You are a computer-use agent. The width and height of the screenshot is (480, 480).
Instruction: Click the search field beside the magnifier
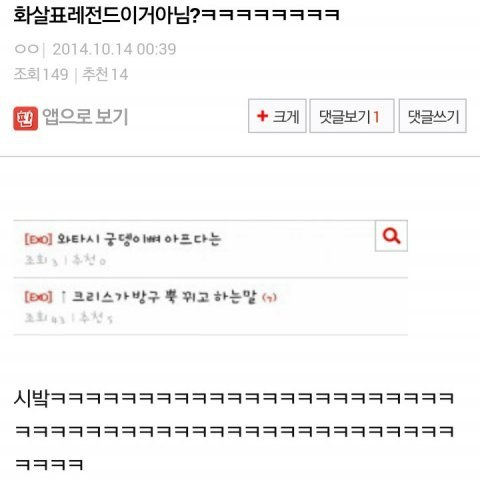194,236
